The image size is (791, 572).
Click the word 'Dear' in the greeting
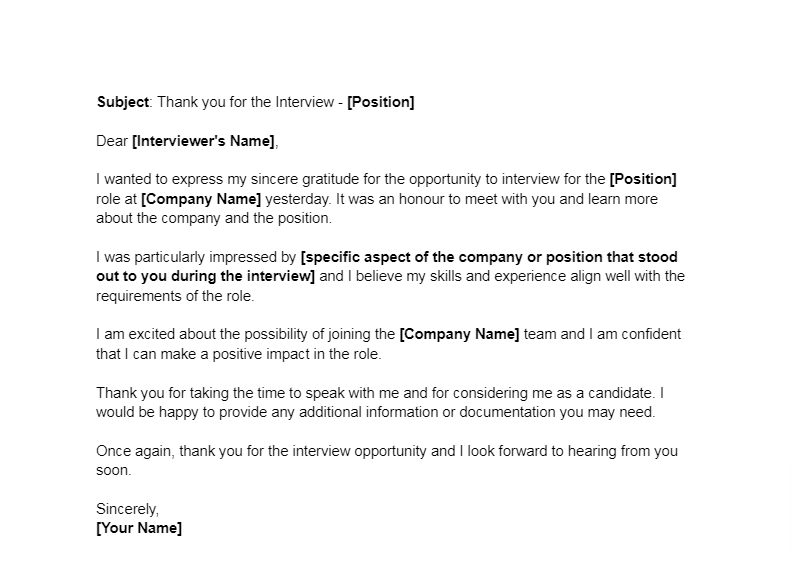[112, 141]
